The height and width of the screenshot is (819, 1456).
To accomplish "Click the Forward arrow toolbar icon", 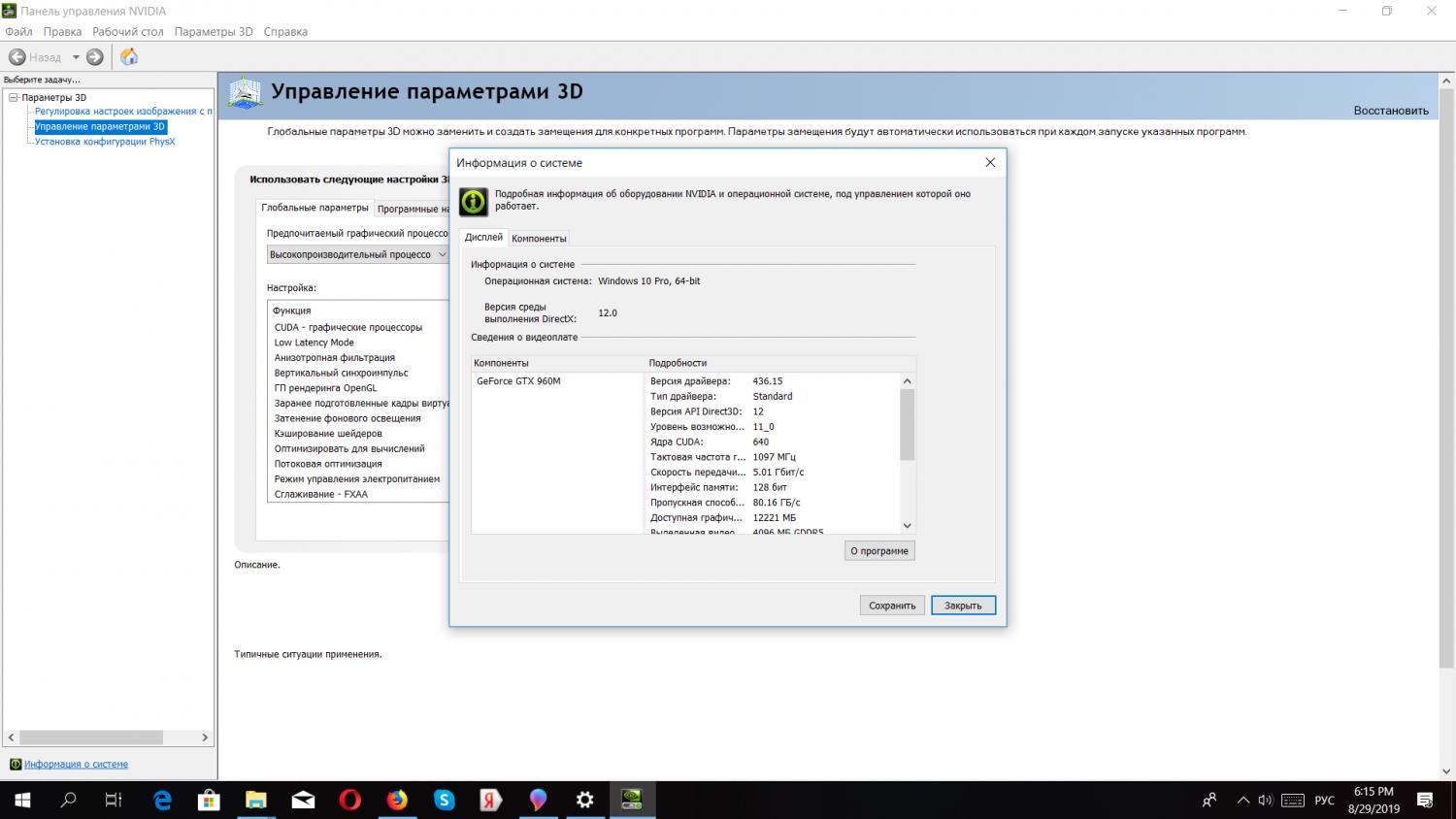I will [x=95, y=57].
